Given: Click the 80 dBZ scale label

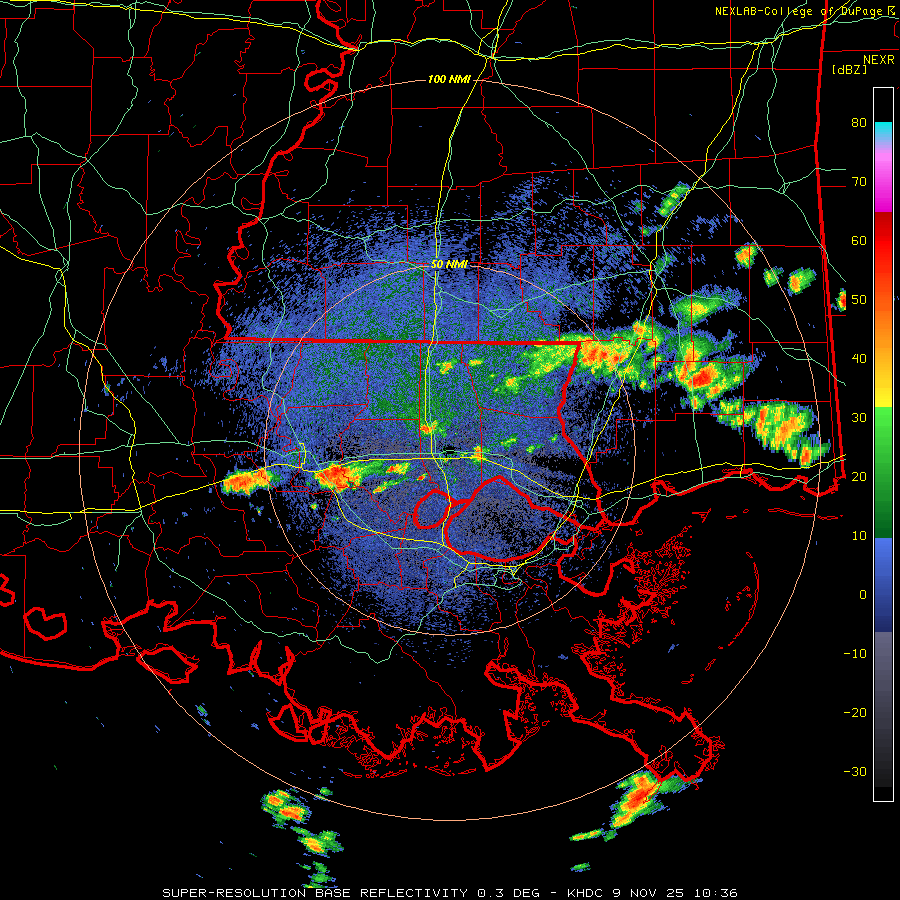Looking at the screenshot, I should 859,122.
